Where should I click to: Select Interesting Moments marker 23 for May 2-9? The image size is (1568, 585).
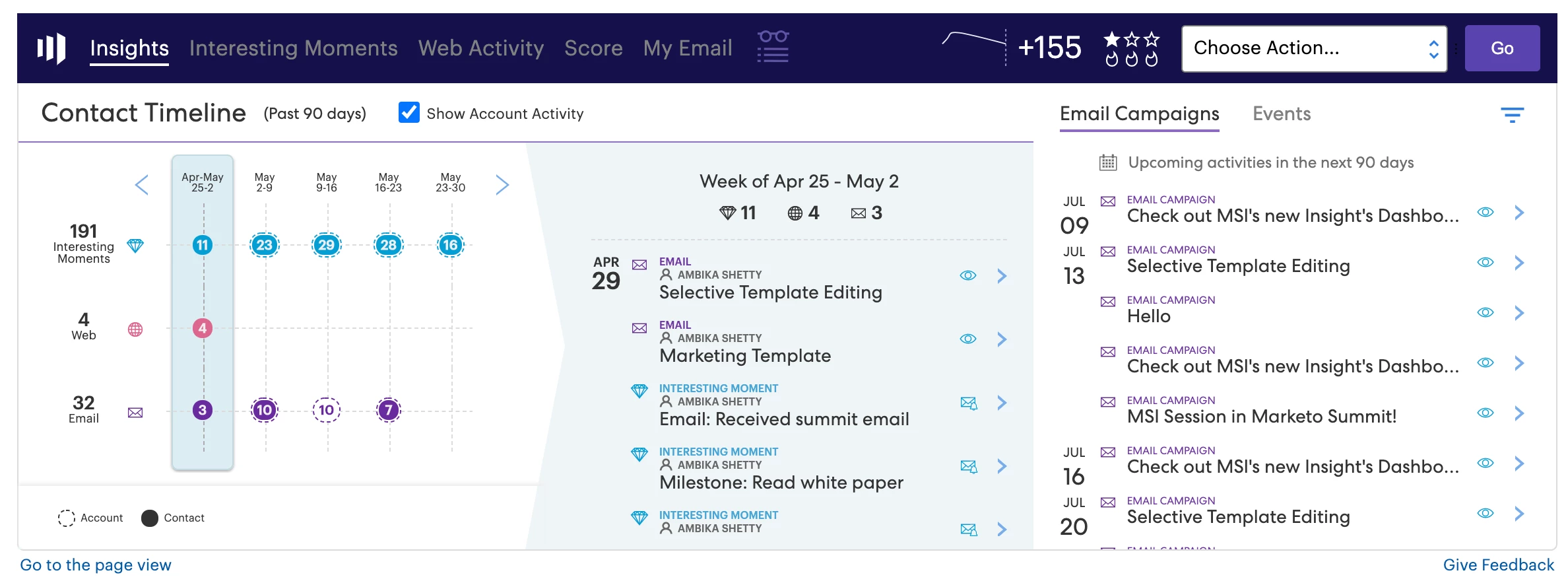(x=265, y=245)
